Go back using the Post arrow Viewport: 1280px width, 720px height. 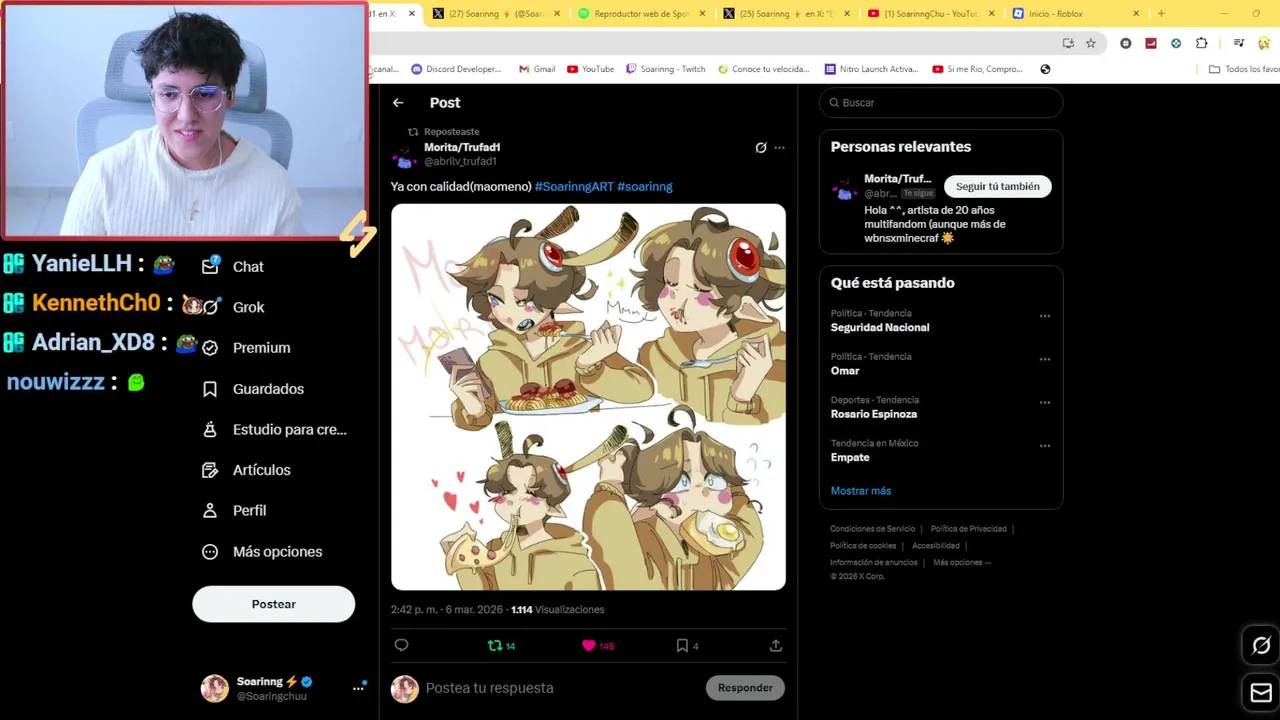pos(398,103)
